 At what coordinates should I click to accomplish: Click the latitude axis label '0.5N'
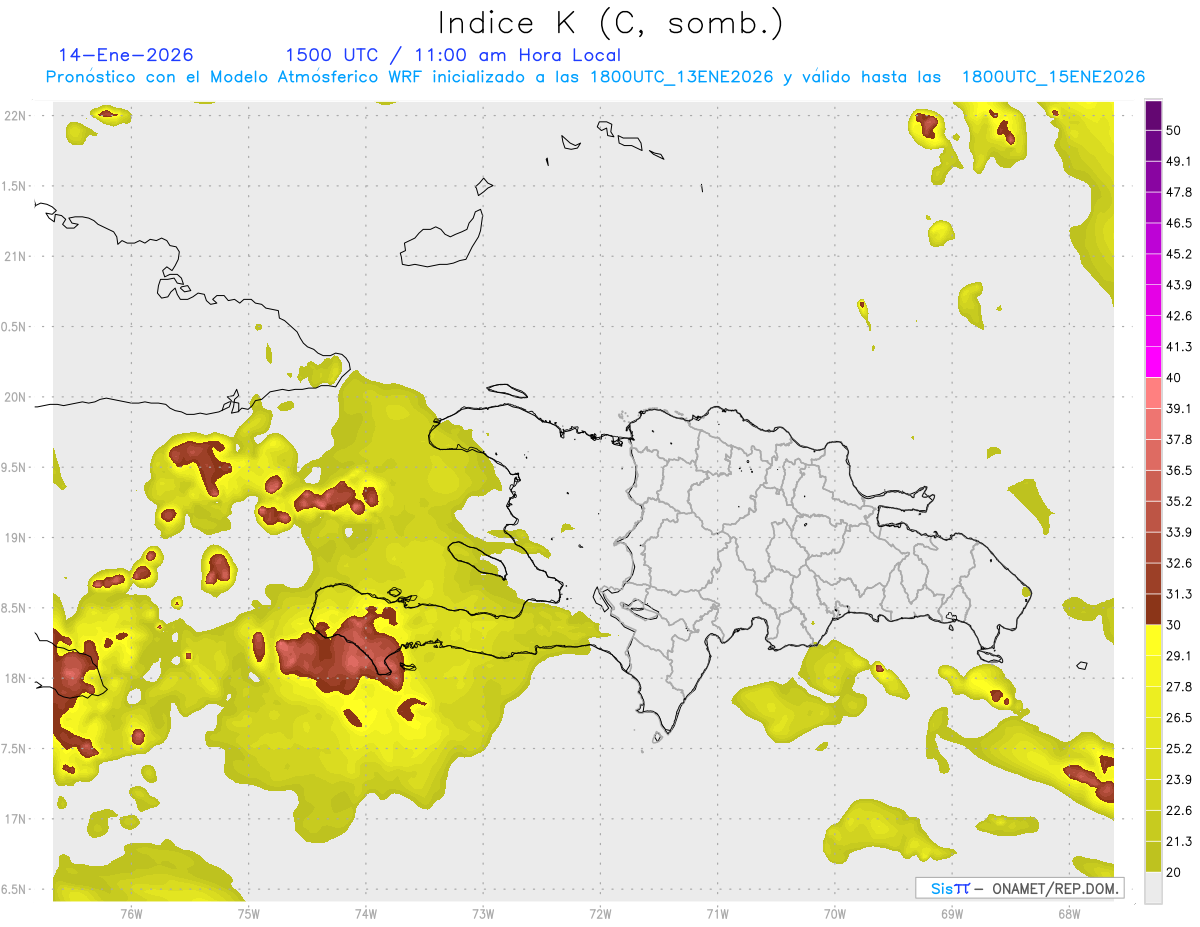pyautogui.click(x=14, y=327)
